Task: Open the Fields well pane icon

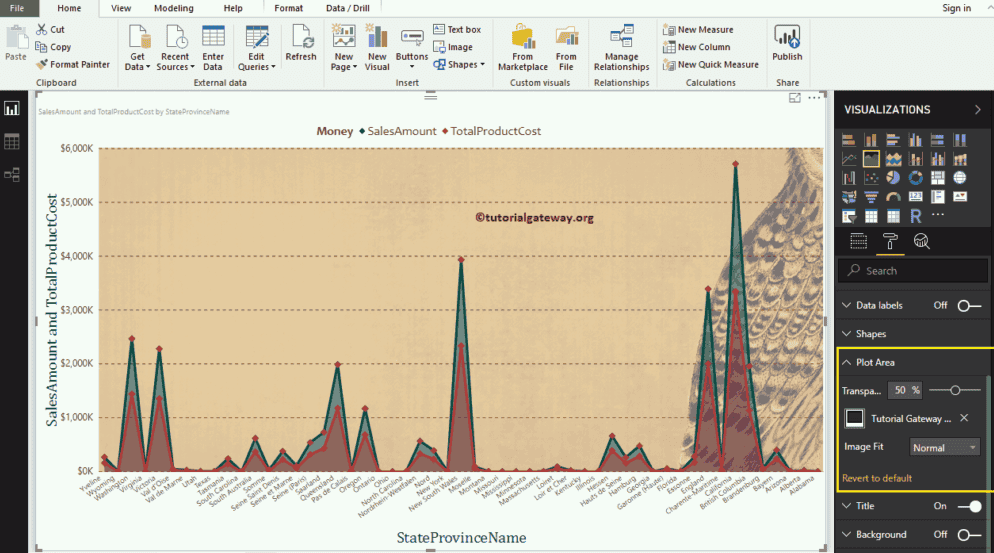Action: coord(858,241)
